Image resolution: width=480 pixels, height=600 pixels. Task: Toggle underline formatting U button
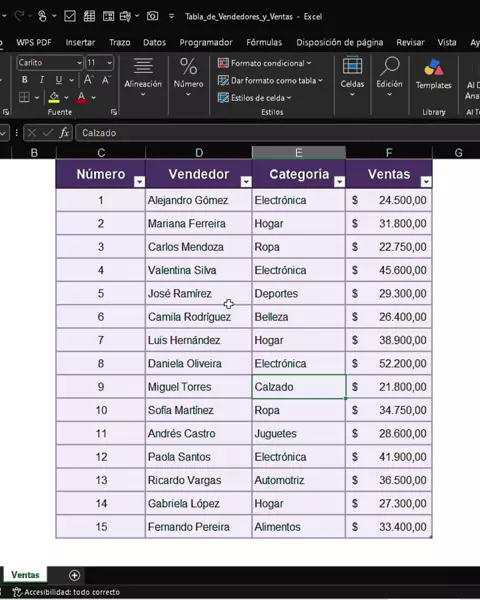coord(59,80)
